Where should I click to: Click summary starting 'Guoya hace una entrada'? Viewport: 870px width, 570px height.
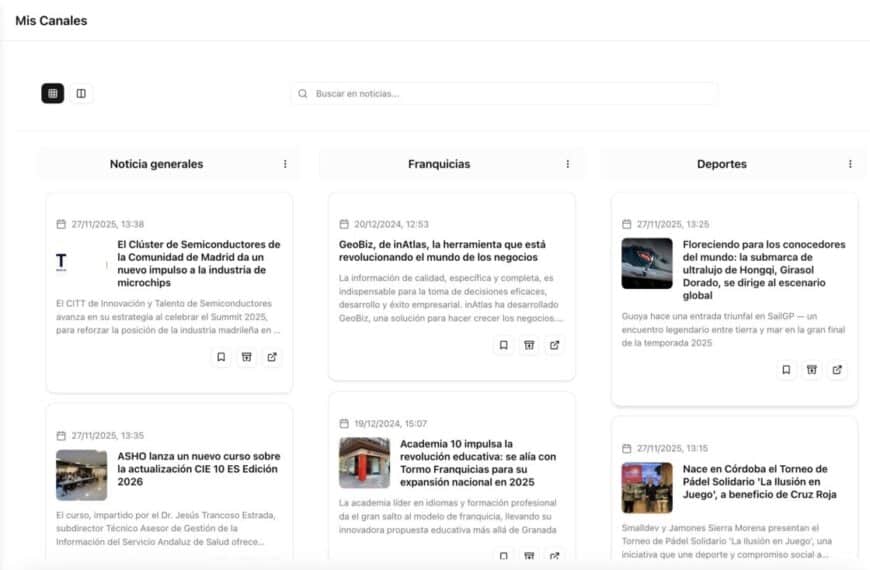[733, 330]
